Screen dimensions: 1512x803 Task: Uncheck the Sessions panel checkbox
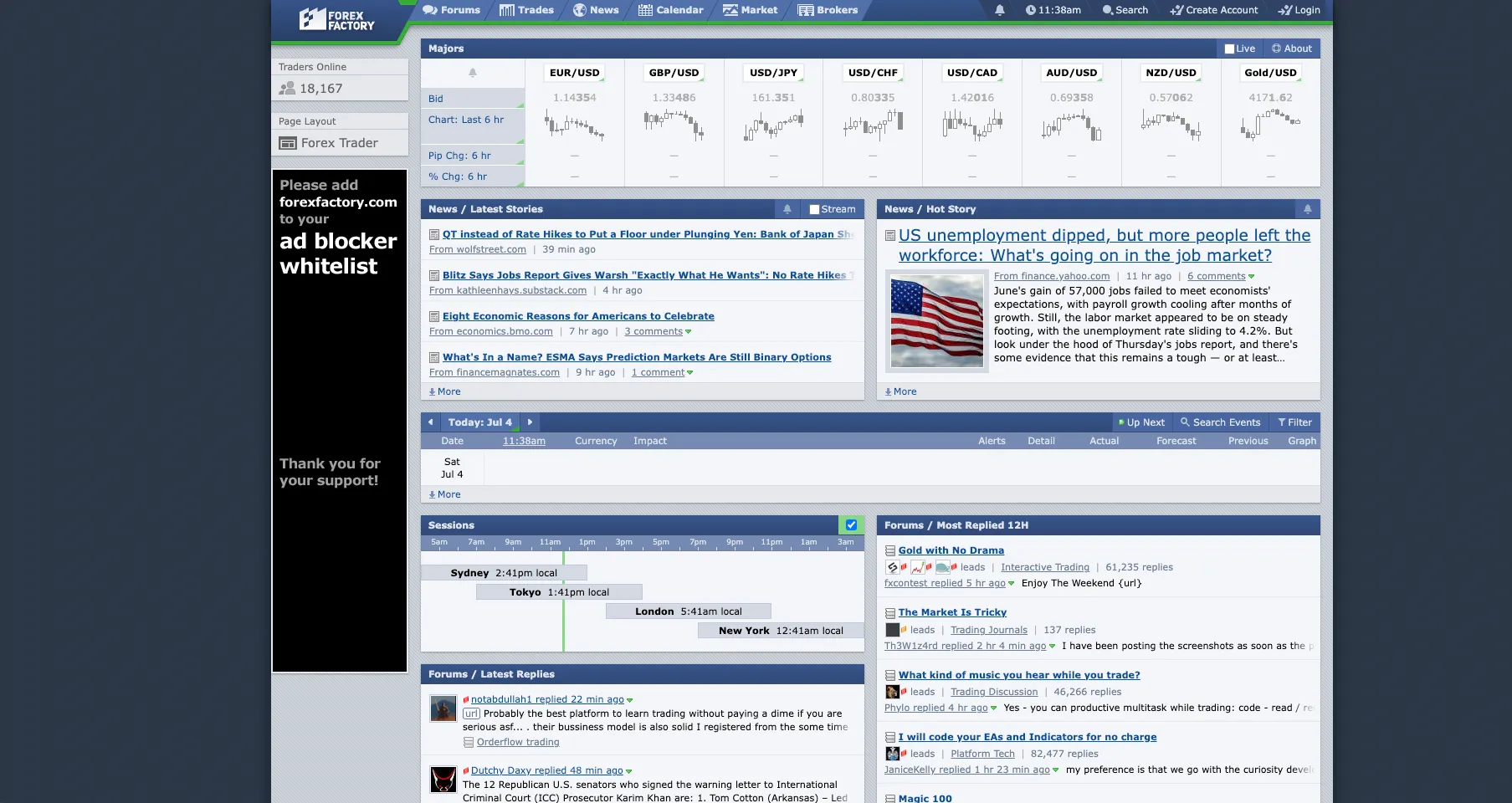point(851,525)
